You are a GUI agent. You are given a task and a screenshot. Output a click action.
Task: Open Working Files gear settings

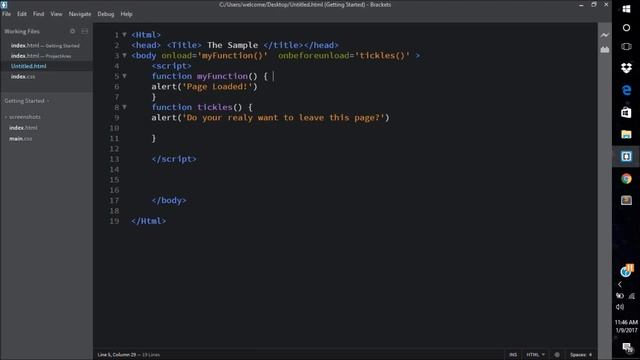coord(72,31)
